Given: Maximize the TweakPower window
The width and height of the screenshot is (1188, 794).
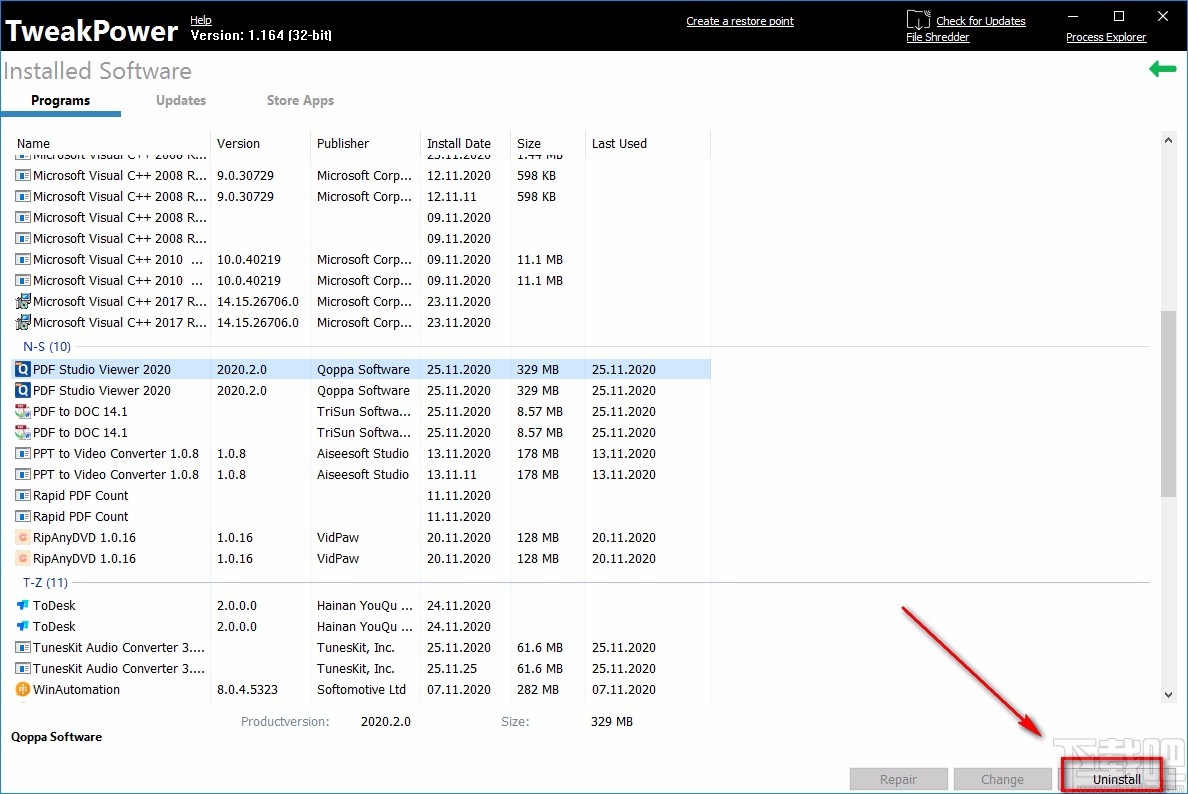Looking at the screenshot, I should pyautogui.click(x=1118, y=16).
